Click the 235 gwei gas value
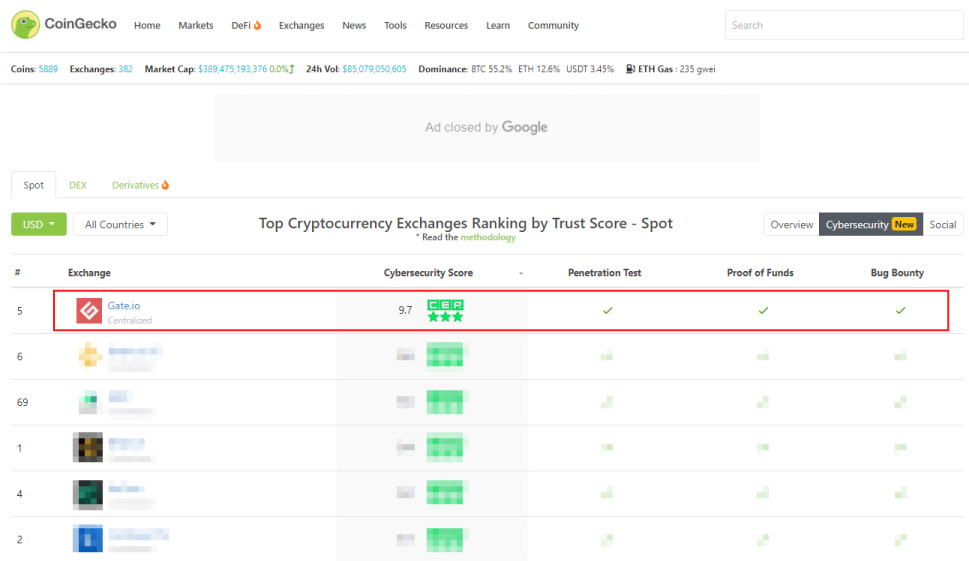 [698, 69]
